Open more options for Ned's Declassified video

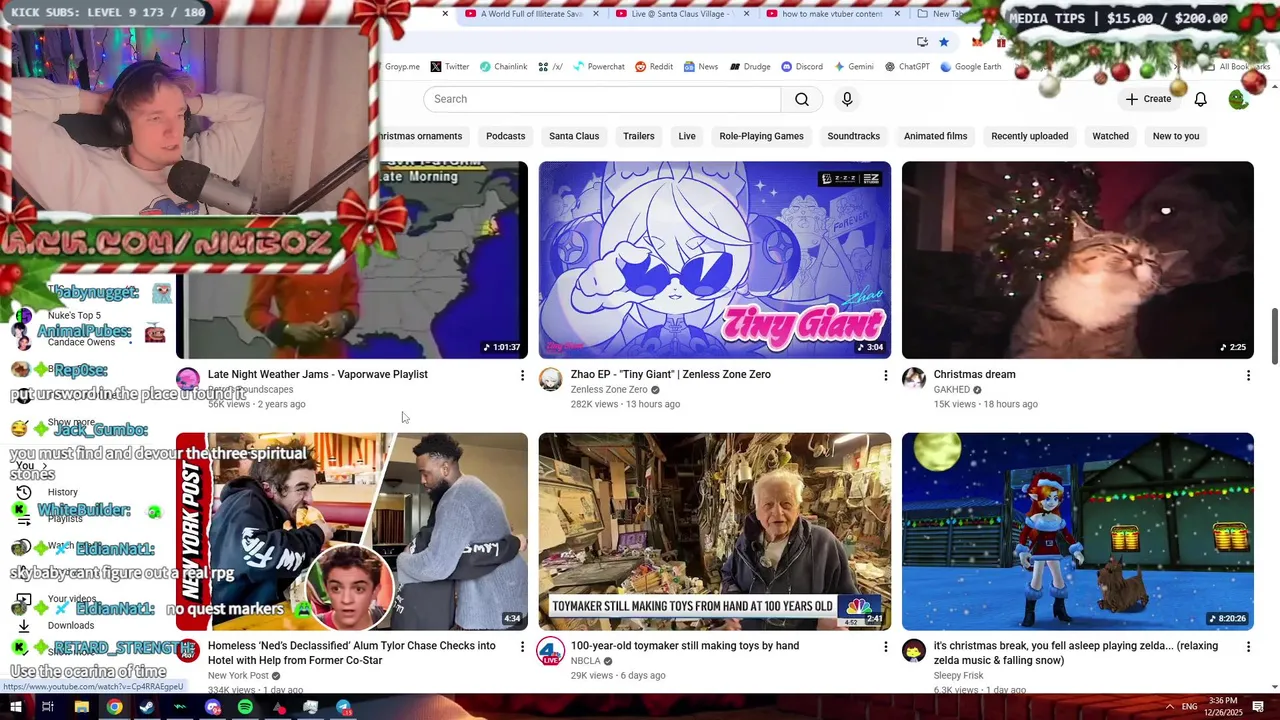click(522, 647)
